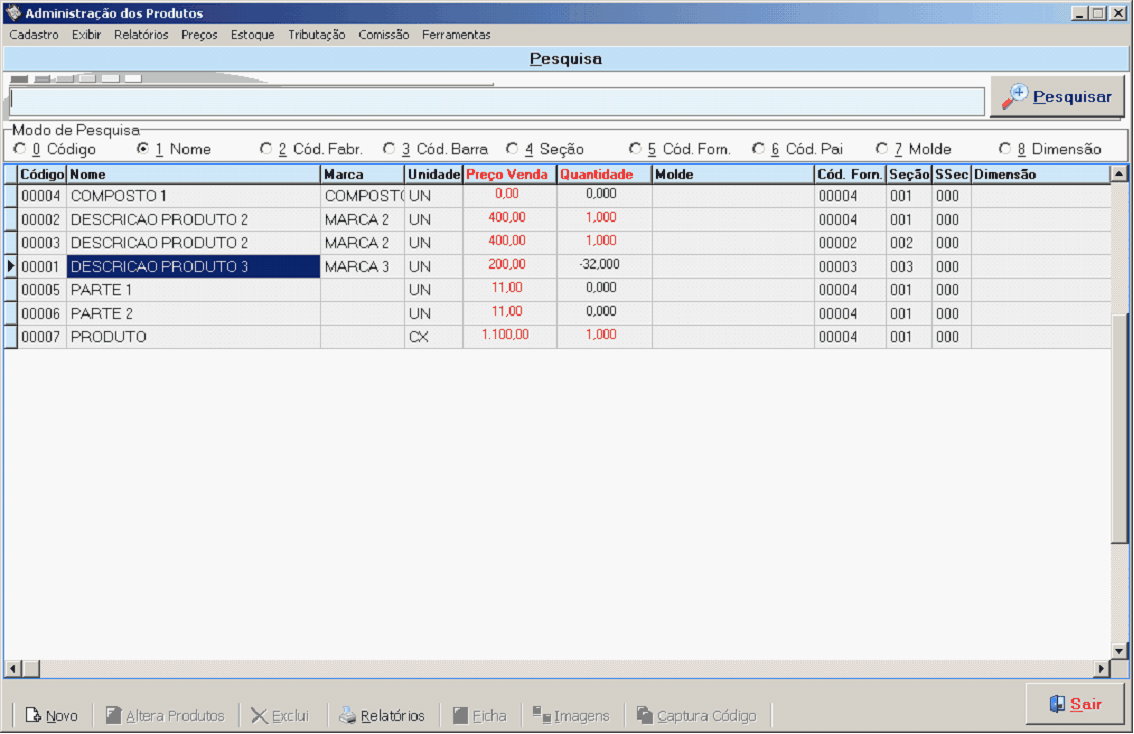Click the Ficha toolbar icon
Viewport: 1134px width, 734px height.
(460, 716)
